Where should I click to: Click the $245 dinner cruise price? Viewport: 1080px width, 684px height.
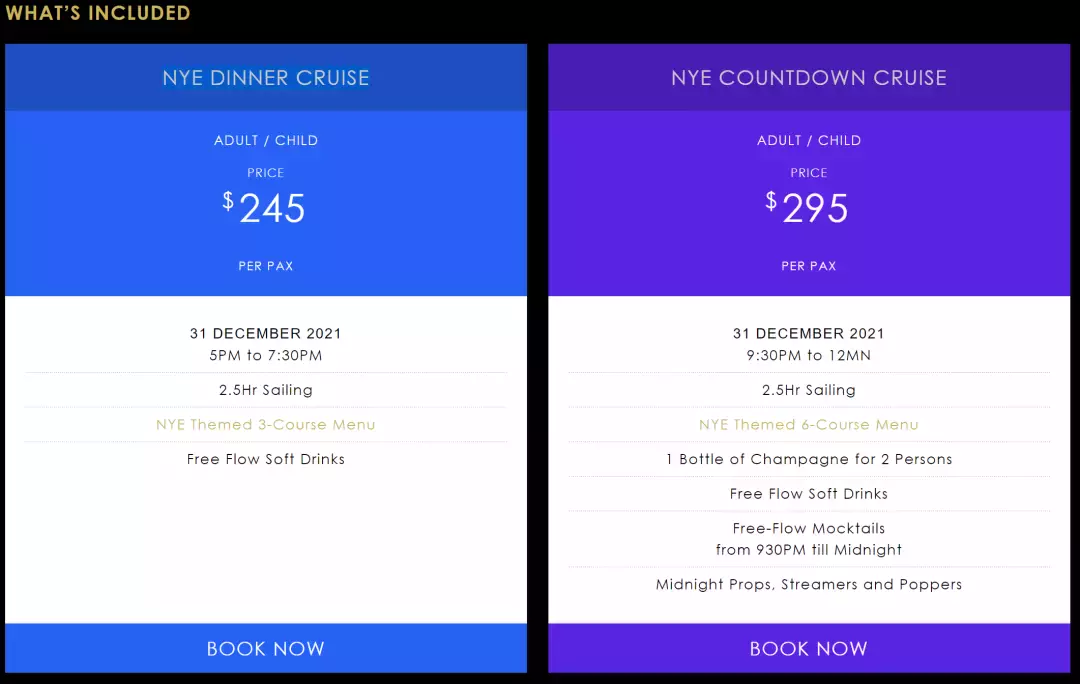[265, 208]
